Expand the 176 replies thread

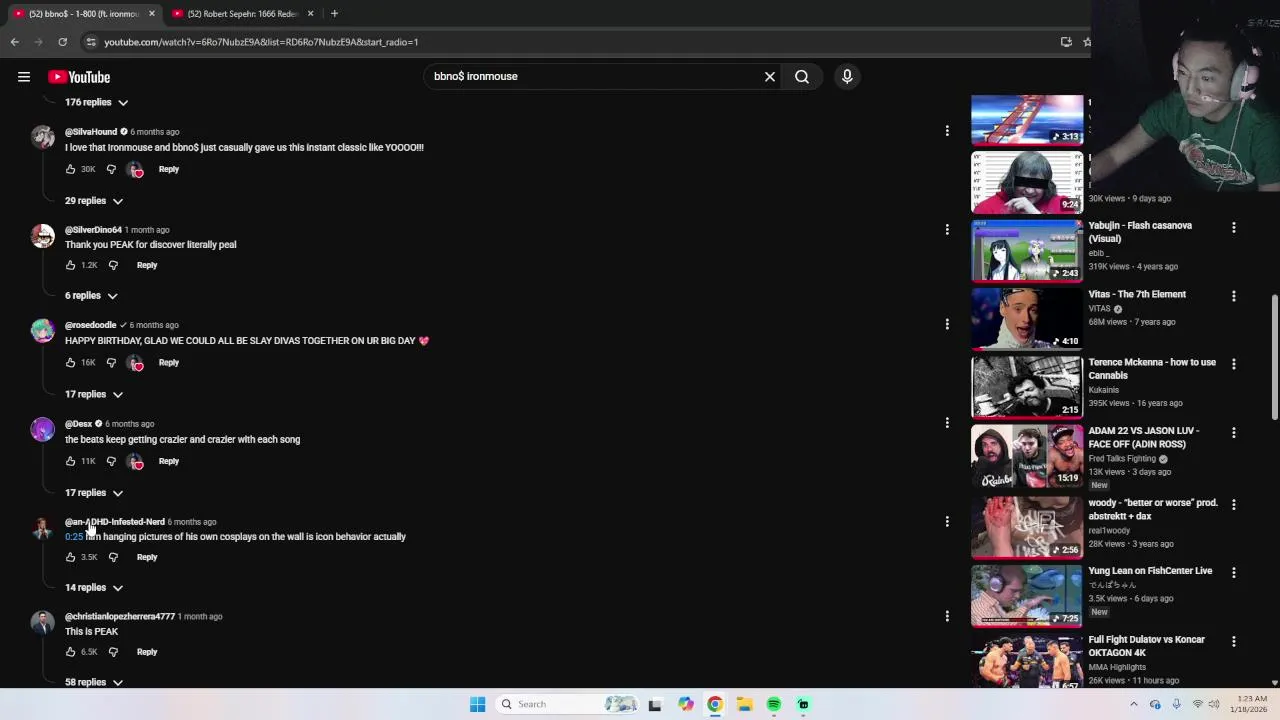tap(97, 102)
